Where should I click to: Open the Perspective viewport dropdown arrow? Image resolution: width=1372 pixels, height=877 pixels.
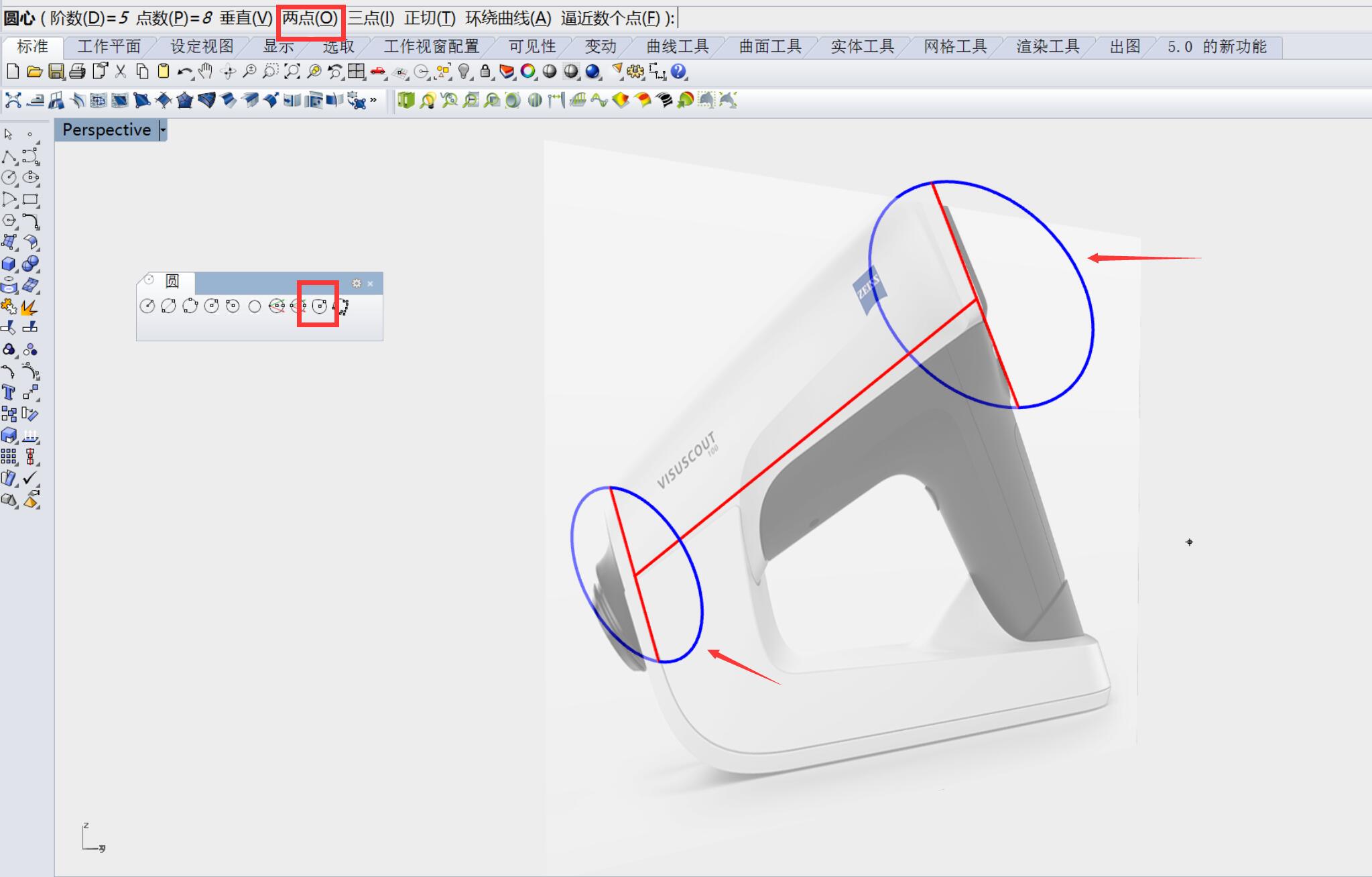tap(162, 130)
